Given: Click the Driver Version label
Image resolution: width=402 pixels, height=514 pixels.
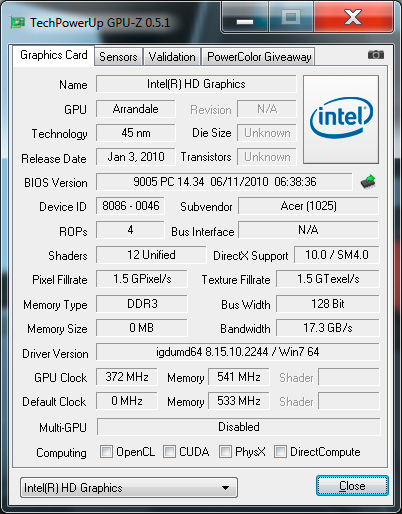Looking at the screenshot, I should [x=55, y=354].
